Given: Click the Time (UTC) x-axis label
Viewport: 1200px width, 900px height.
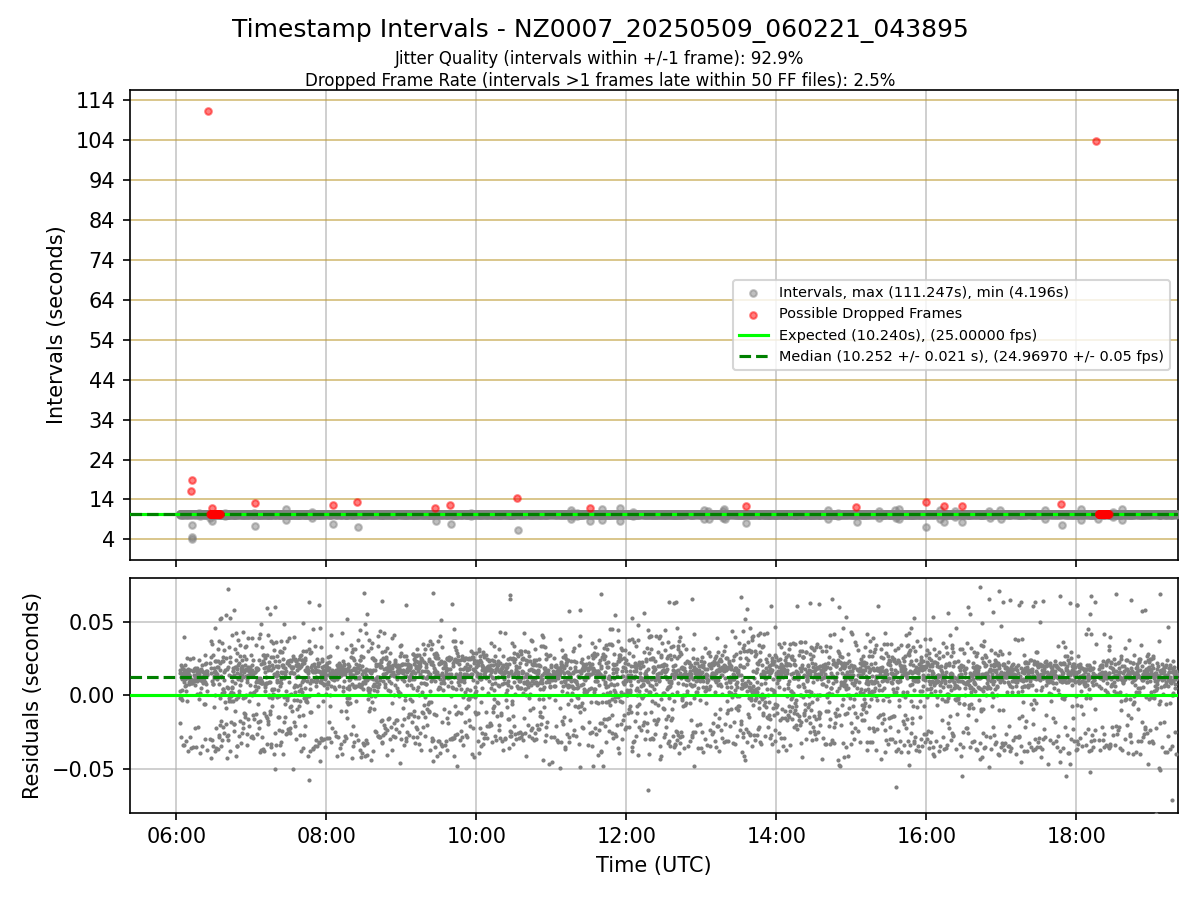Looking at the screenshot, I should [653, 865].
